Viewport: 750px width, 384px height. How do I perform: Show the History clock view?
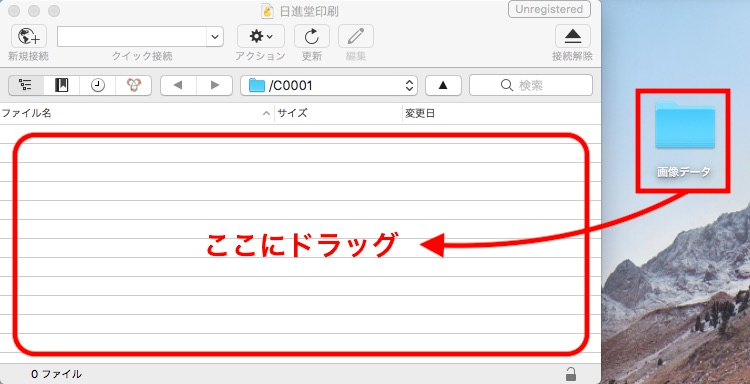(98, 86)
